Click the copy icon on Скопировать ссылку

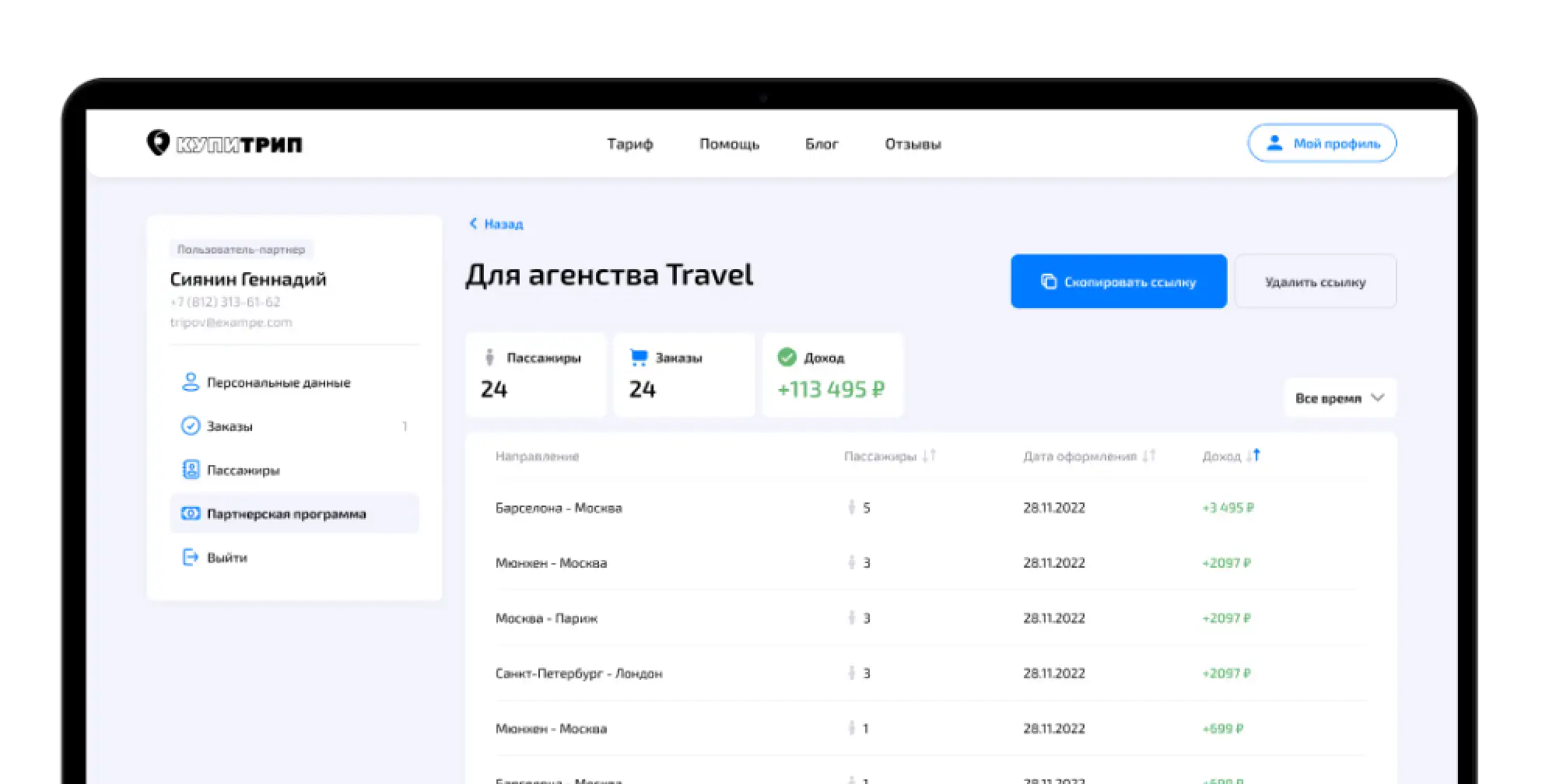(1049, 282)
